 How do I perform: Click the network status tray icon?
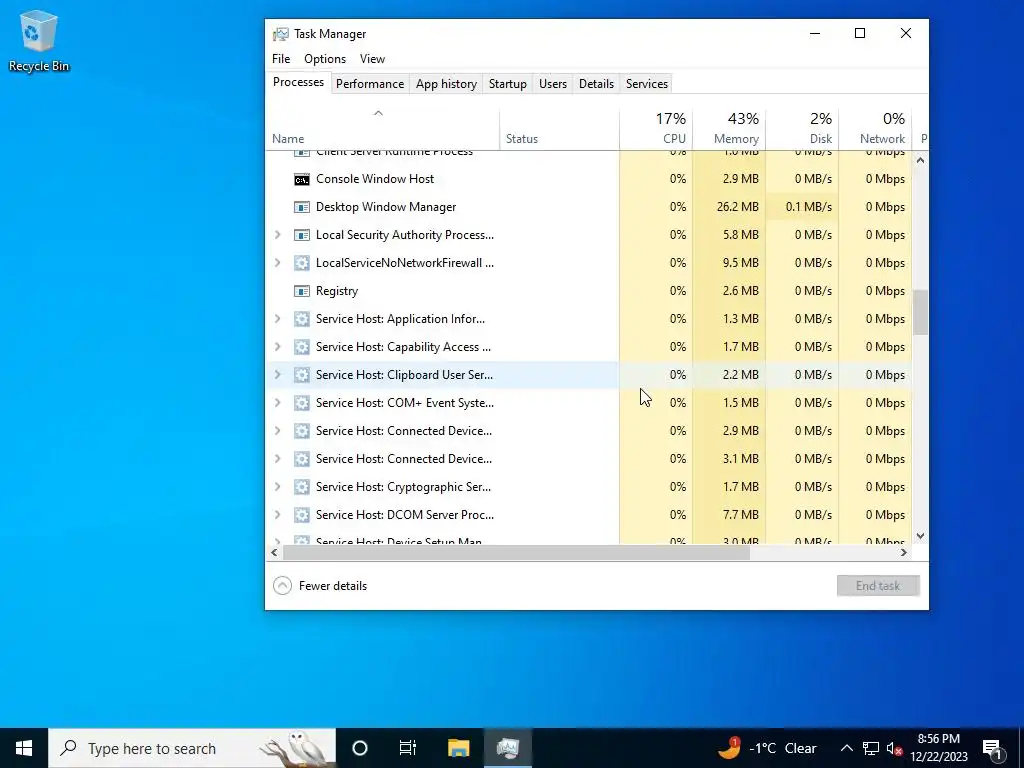pyautogui.click(x=871, y=748)
